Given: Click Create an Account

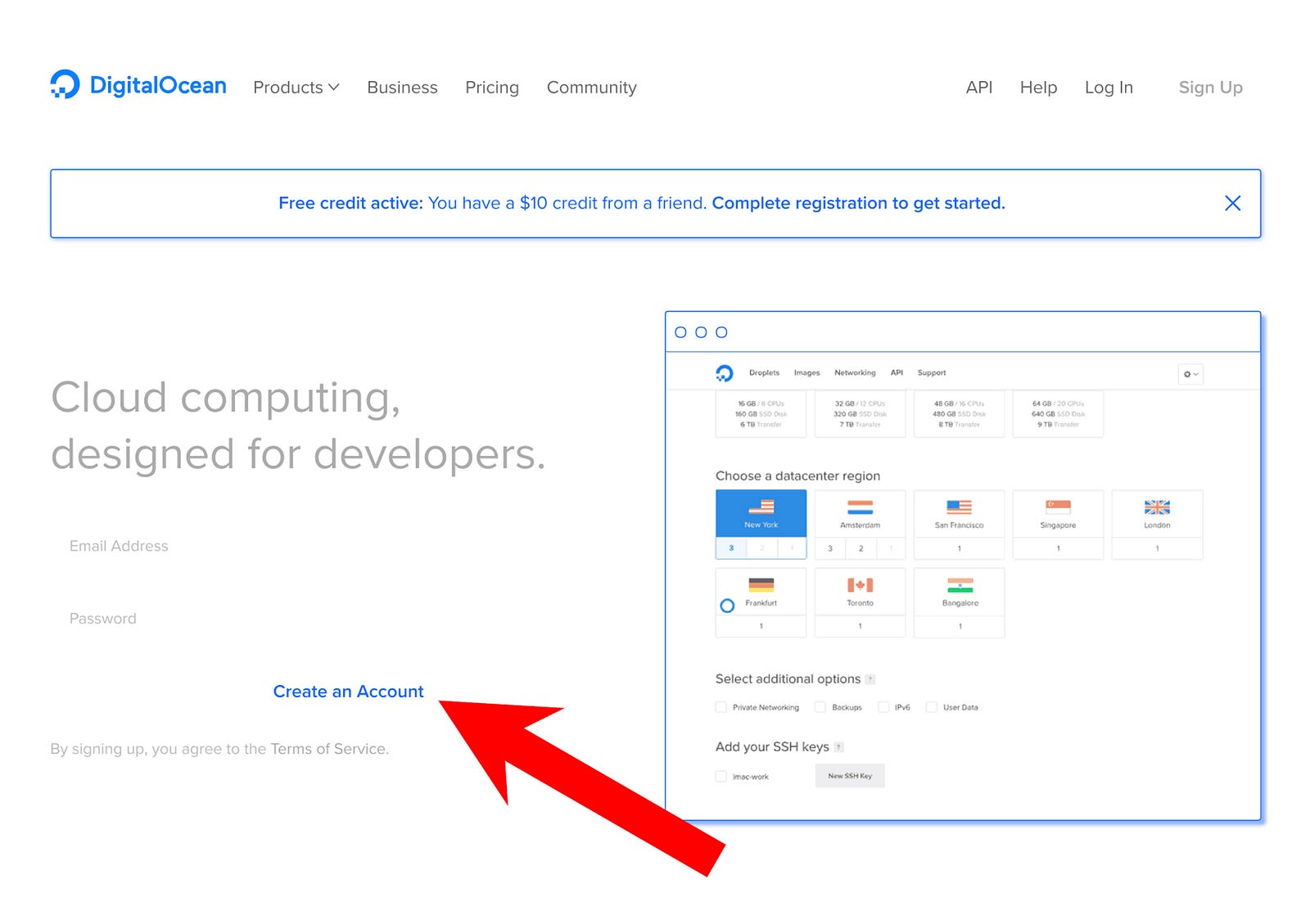Looking at the screenshot, I should (x=348, y=692).
